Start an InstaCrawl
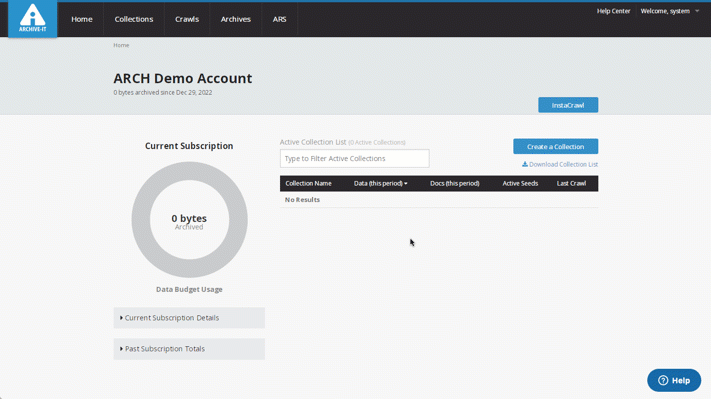Image resolution: width=711 pixels, height=399 pixels. [x=568, y=105]
